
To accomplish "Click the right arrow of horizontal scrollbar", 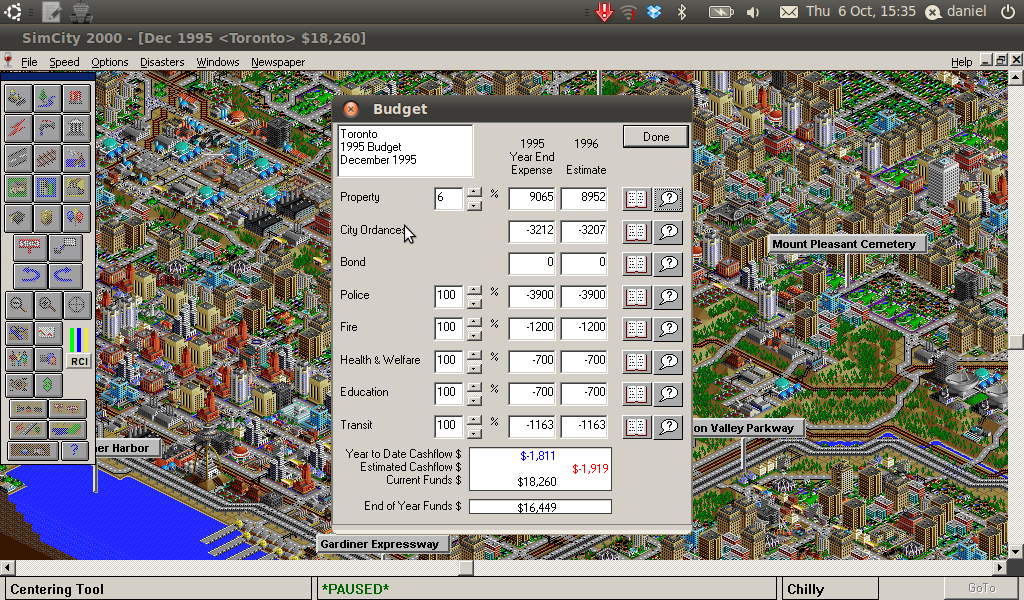I will [x=1000, y=568].
